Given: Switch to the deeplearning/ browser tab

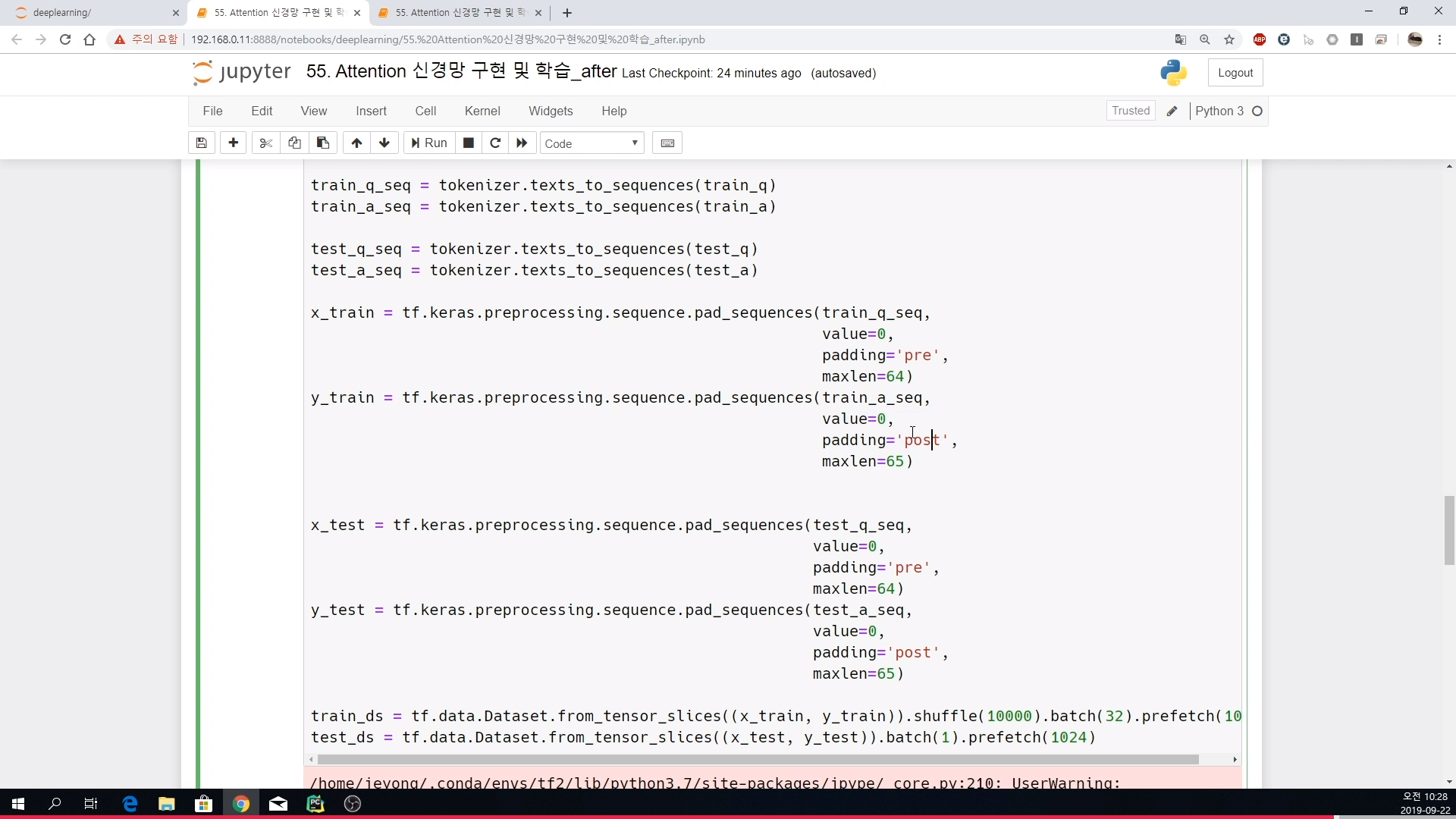Looking at the screenshot, I should 91,13.
